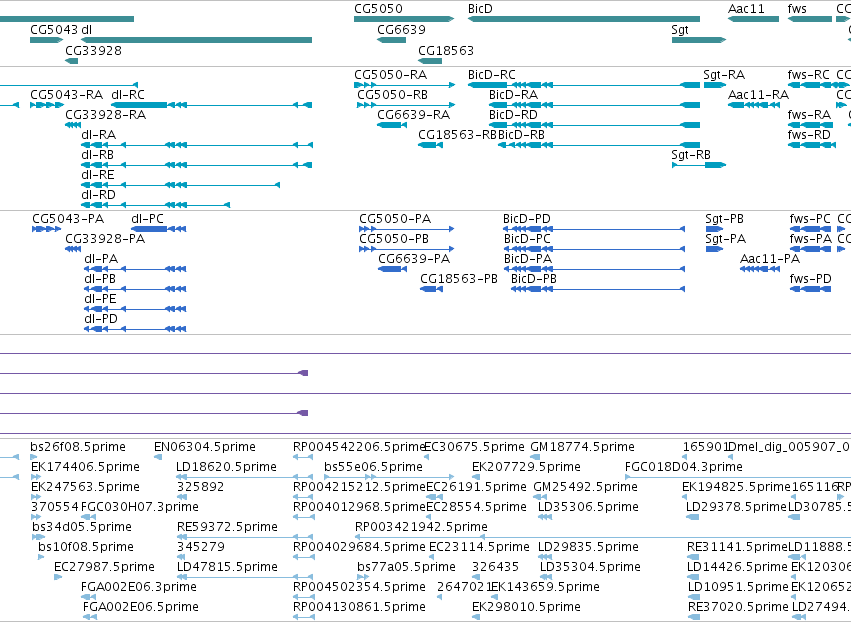Select the dl-RB transcript label

coord(98,155)
